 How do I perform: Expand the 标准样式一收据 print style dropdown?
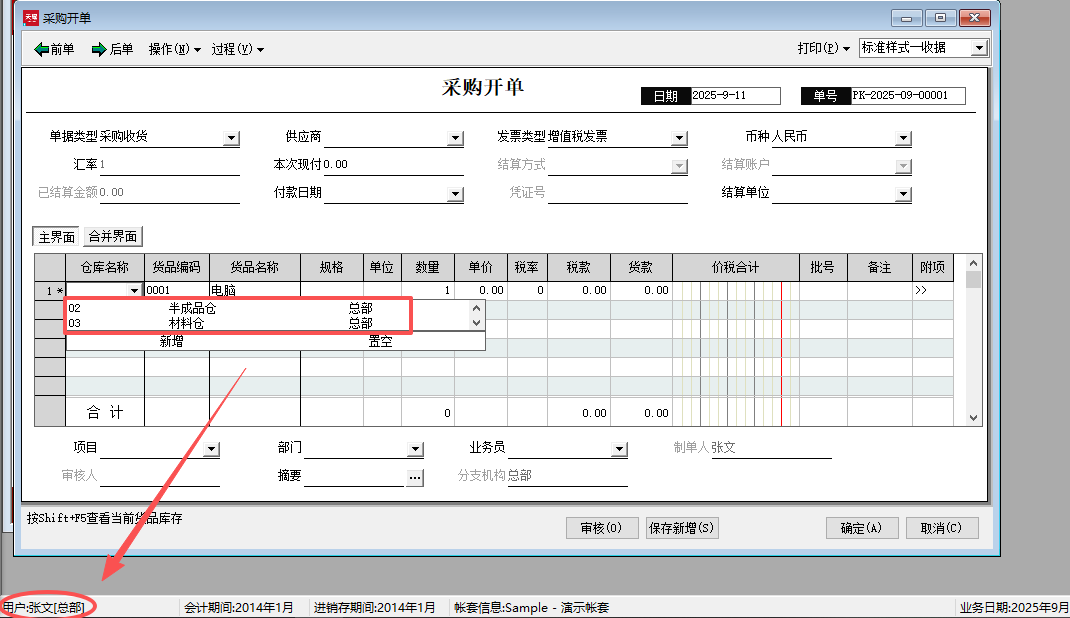979,48
